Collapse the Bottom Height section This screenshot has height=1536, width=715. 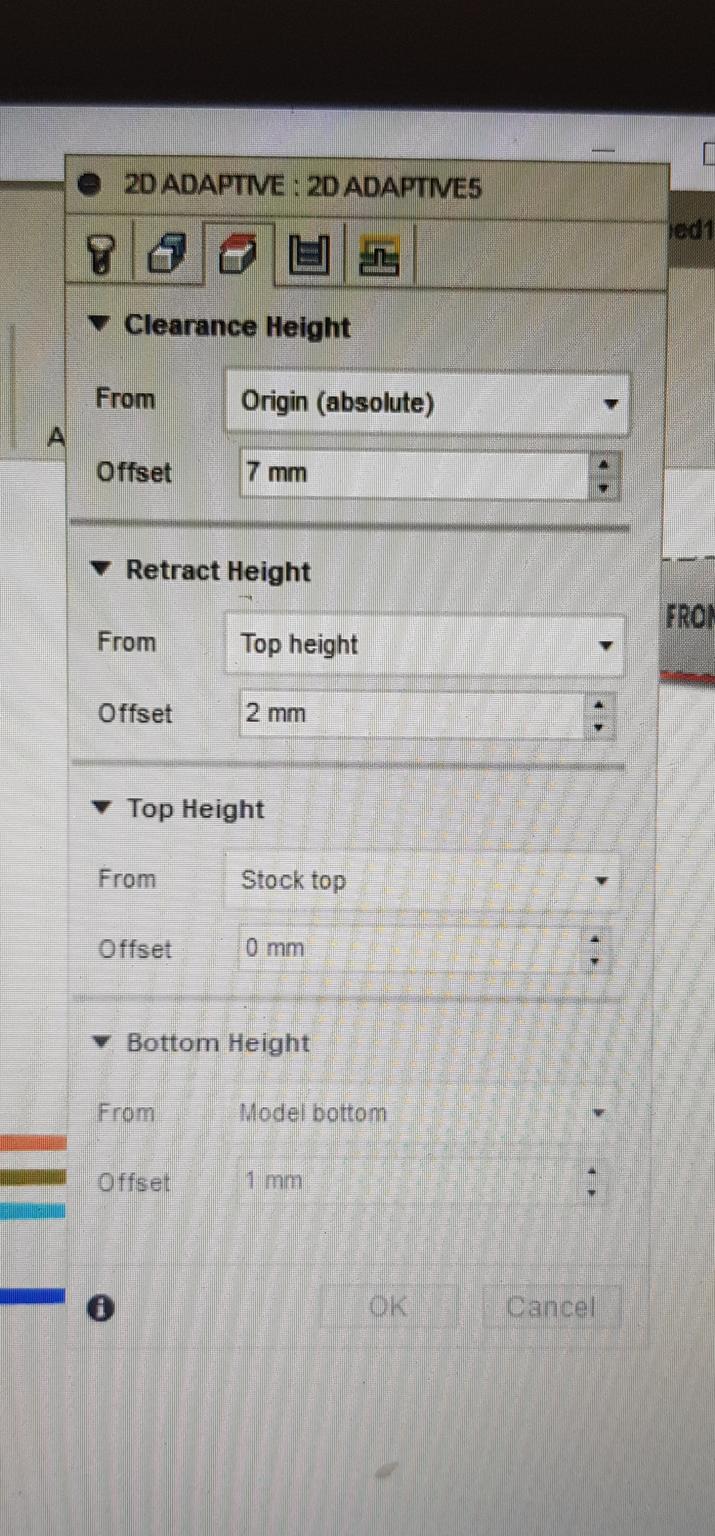(101, 1042)
